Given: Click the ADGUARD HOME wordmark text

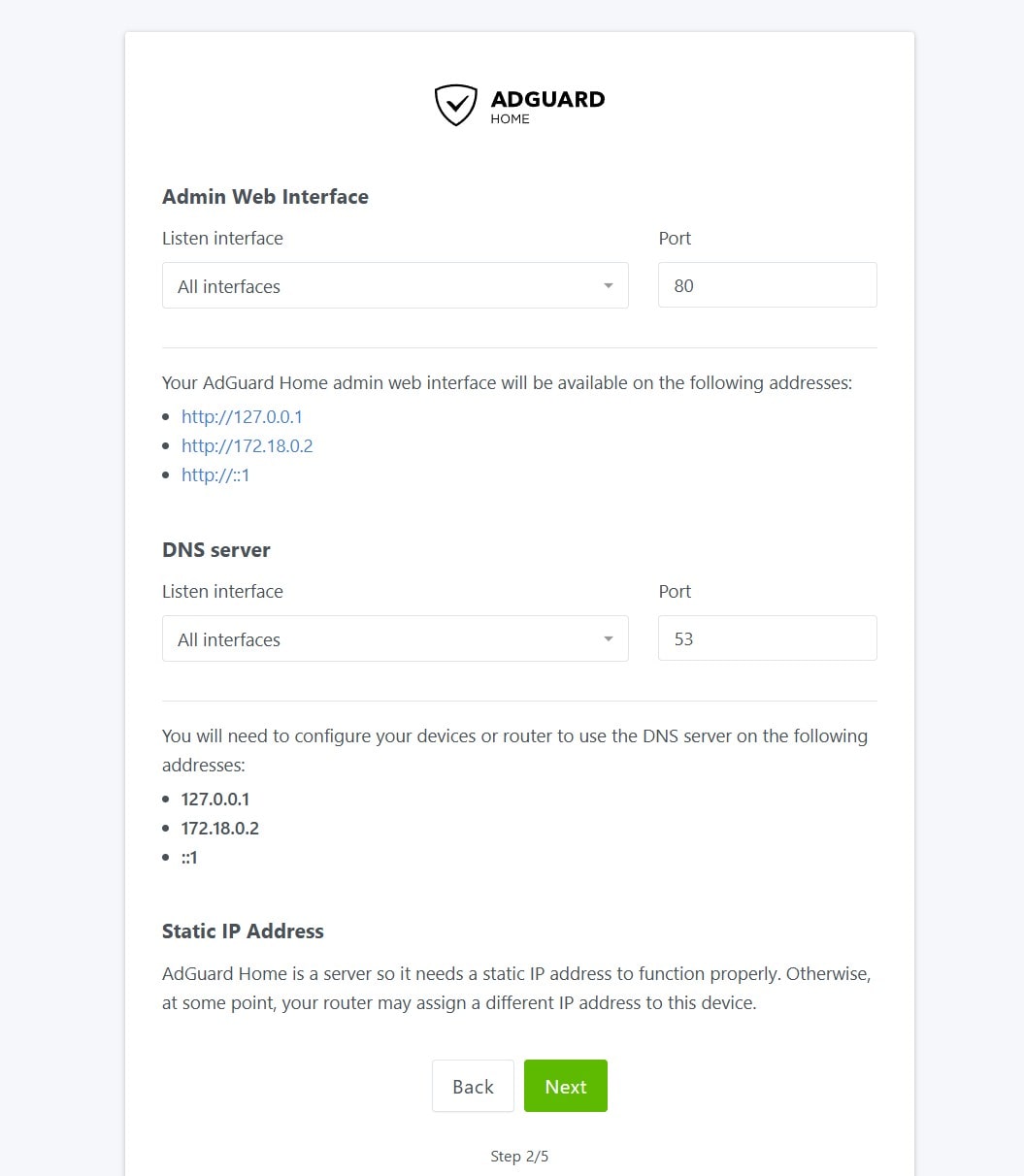Looking at the screenshot, I should [x=547, y=106].
